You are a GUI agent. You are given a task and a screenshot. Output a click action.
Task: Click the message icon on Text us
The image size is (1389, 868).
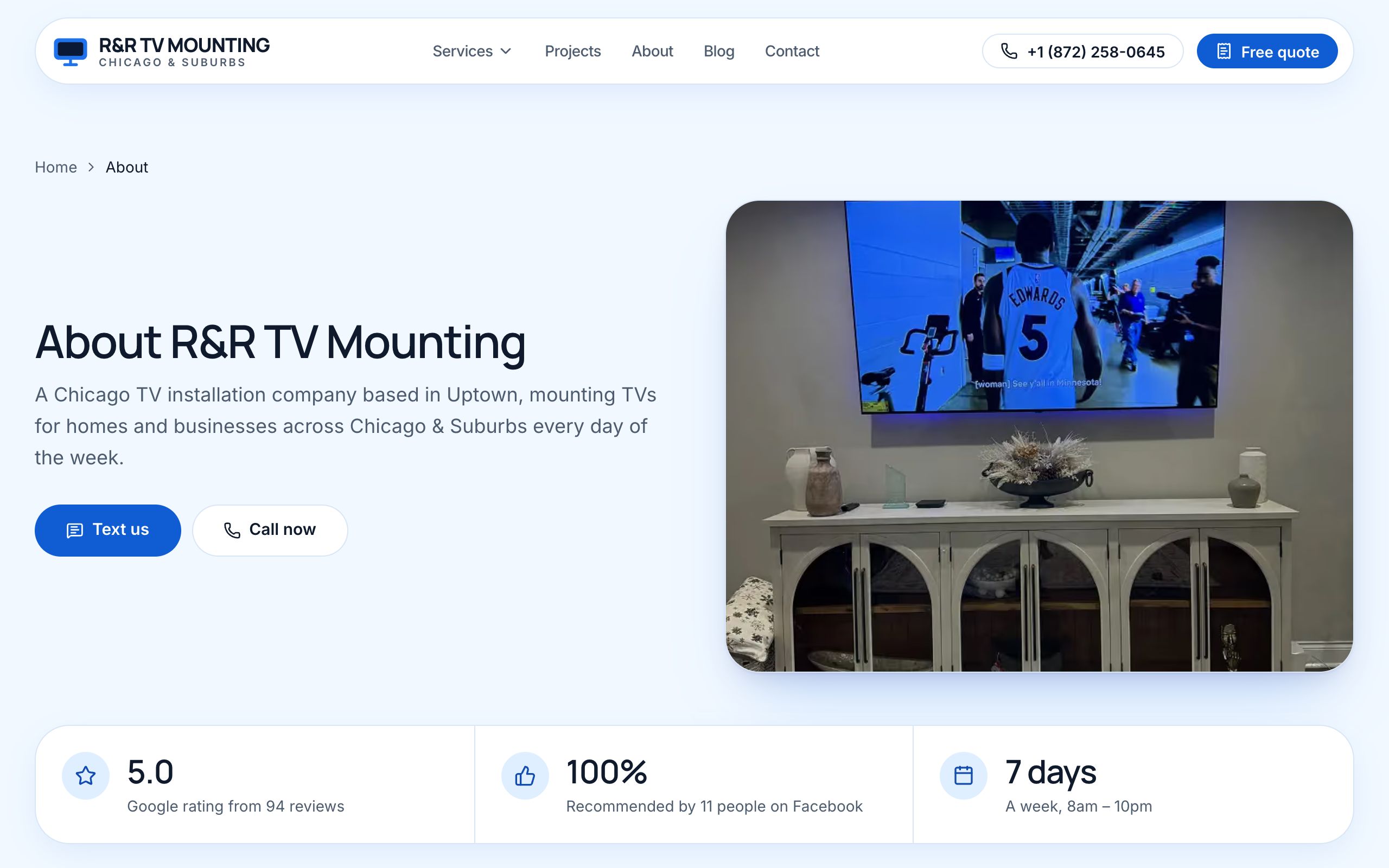point(75,530)
